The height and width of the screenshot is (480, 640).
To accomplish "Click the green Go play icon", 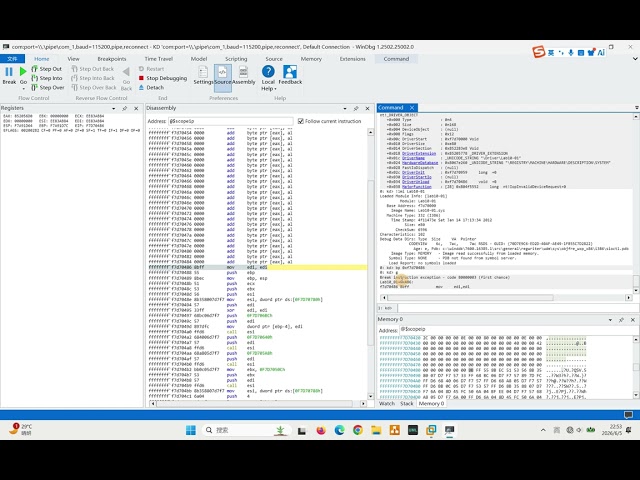I will 23,72.
